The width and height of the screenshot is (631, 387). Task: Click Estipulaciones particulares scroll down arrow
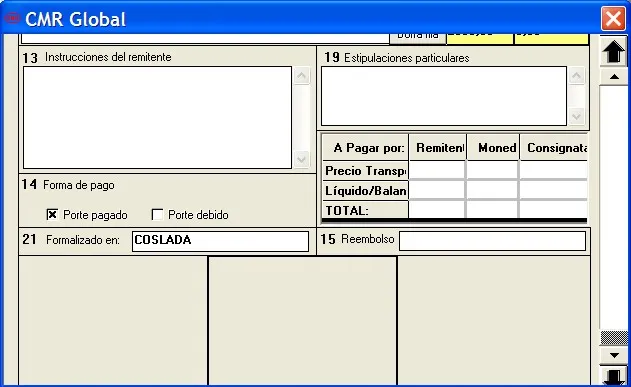click(x=577, y=117)
